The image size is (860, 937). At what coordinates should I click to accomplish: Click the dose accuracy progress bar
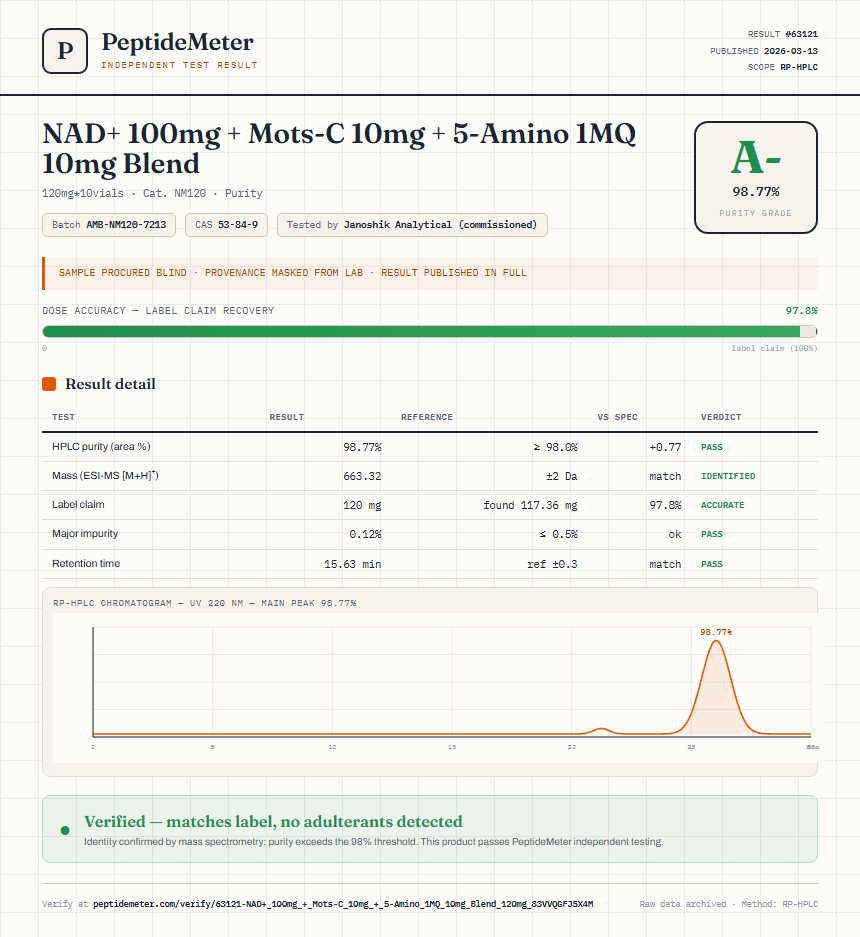pyautogui.click(x=430, y=332)
